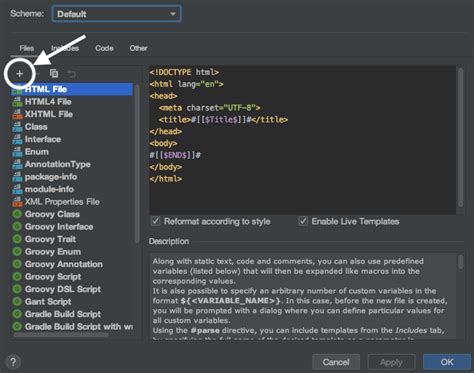Select the XHTML File list entry
Image resolution: width=474 pixels, height=373 pixels.
pos(49,114)
